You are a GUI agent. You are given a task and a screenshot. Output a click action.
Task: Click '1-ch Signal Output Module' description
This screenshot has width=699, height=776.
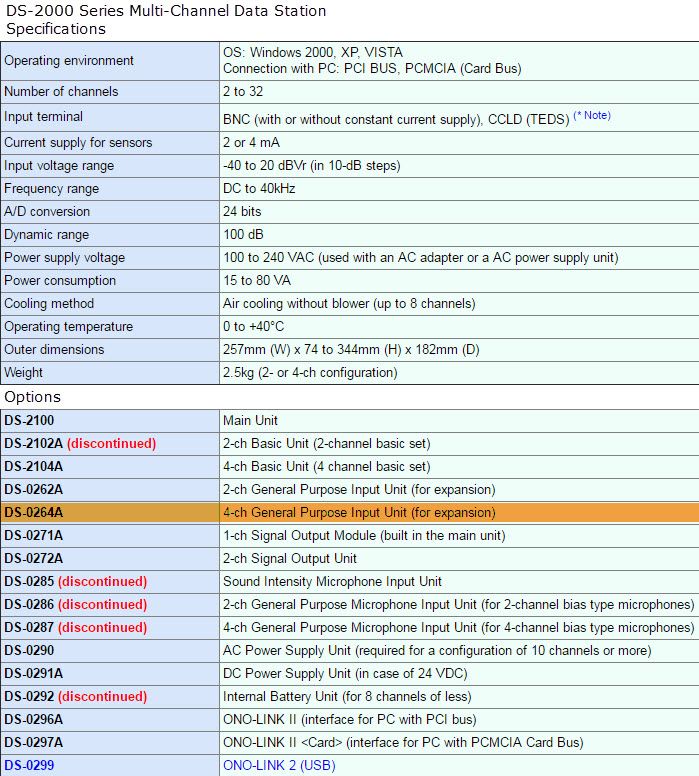[x=364, y=535]
